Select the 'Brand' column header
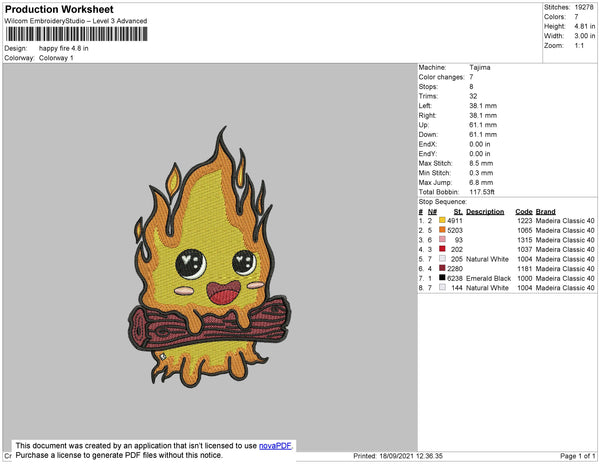This screenshot has height=464, width=600. pos(545,212)
